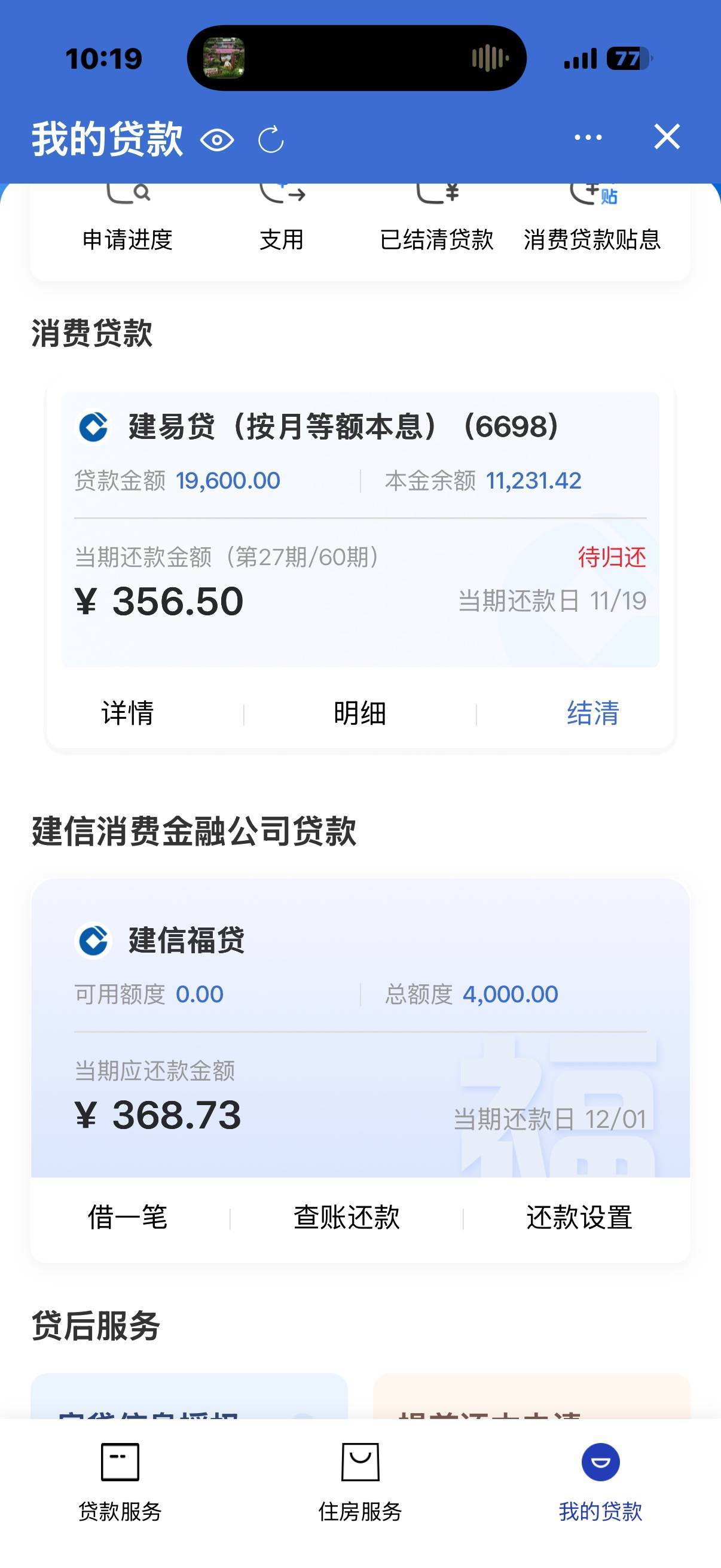Open the three-dot more options menu
This screenshot has height=1568, width=721.
(x=588, y=138)
